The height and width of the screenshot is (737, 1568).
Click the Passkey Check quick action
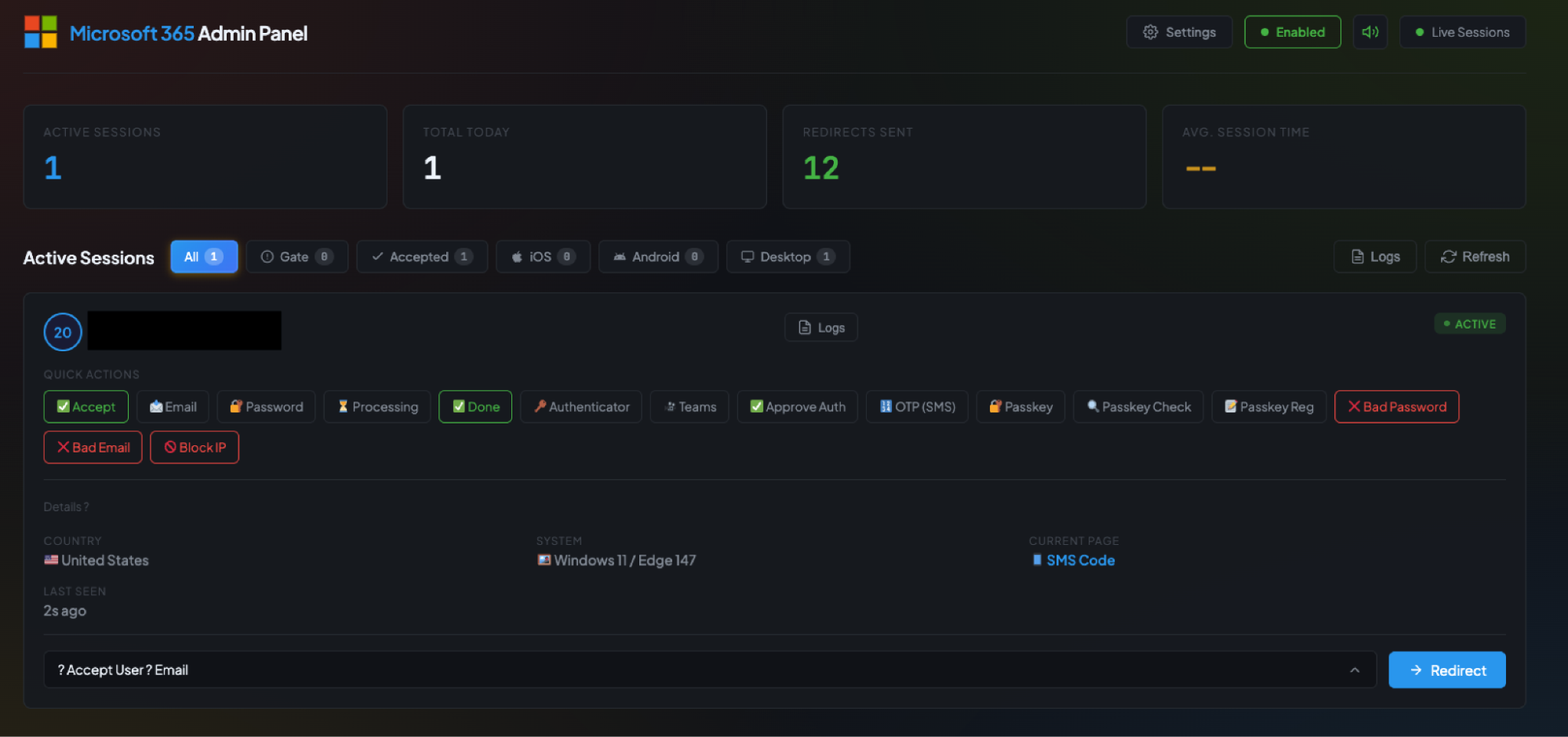point(1138,406)
